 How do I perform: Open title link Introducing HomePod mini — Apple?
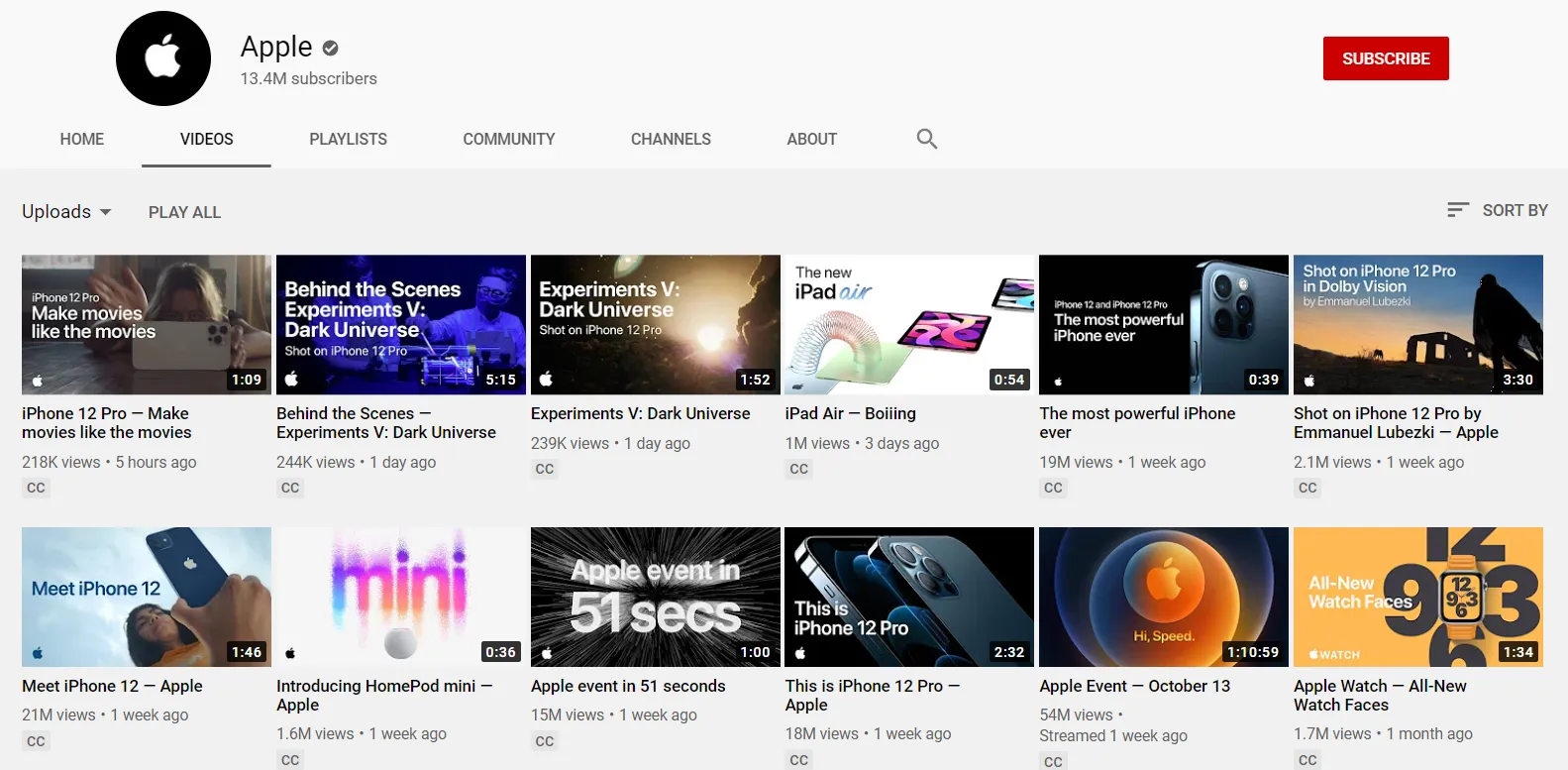(x=384, y=696)
